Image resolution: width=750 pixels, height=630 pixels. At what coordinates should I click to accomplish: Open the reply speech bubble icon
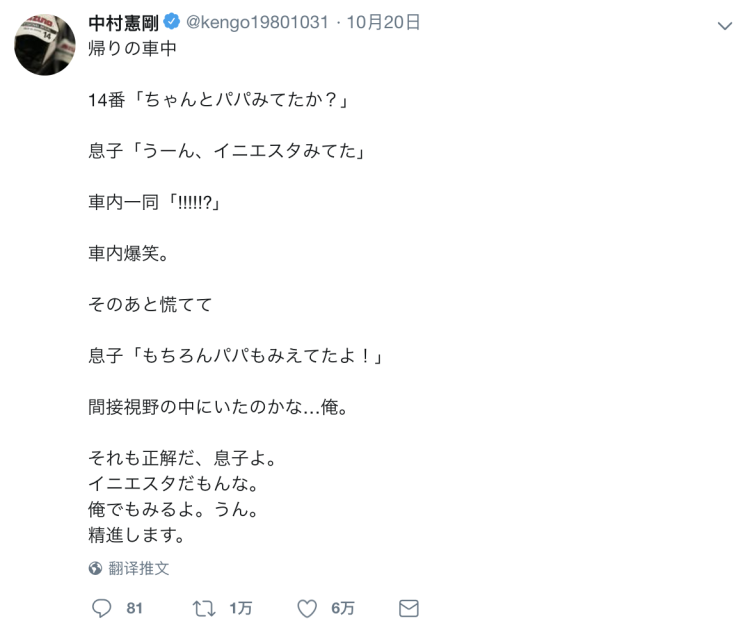click(101, 608)
